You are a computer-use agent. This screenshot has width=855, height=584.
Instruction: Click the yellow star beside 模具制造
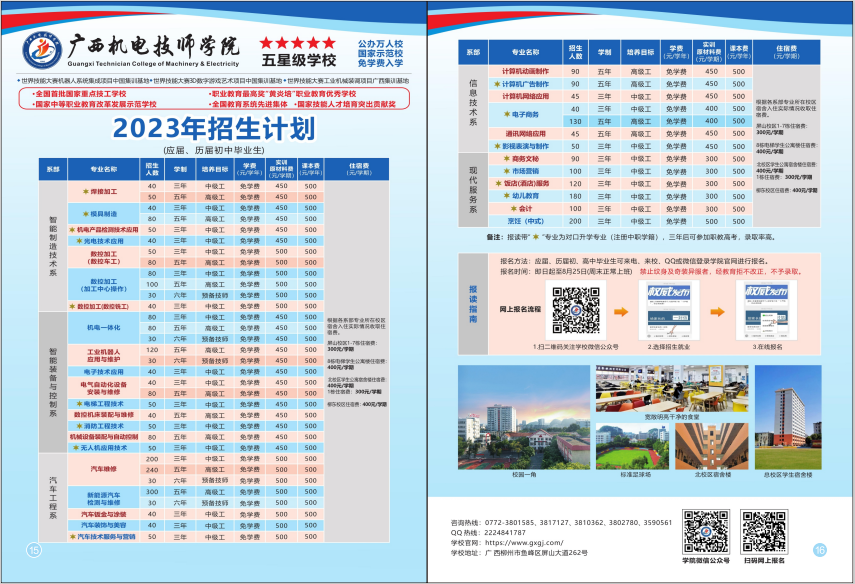coord(86,214)
